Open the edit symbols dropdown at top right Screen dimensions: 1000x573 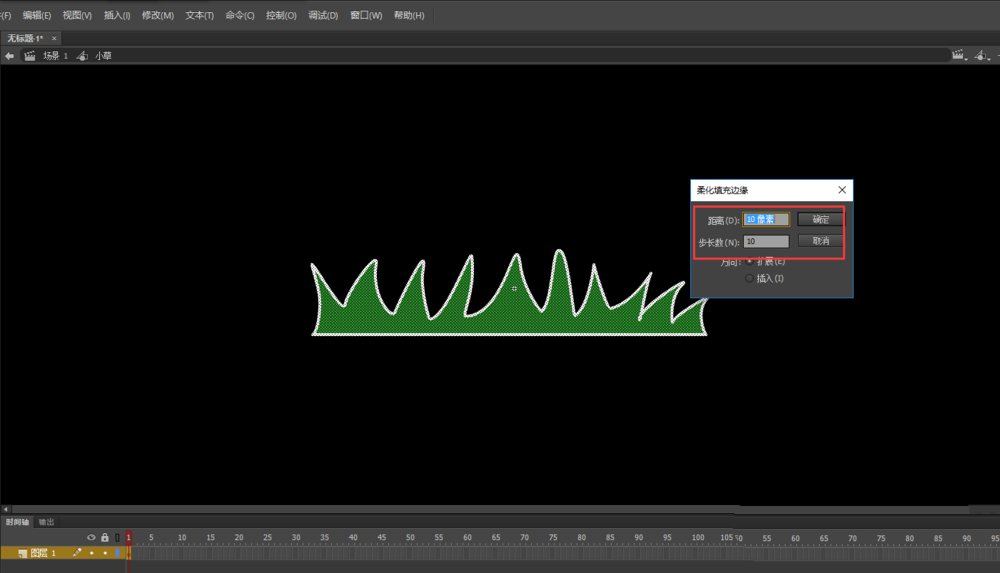pyautogui.click(x=985, y=56)
